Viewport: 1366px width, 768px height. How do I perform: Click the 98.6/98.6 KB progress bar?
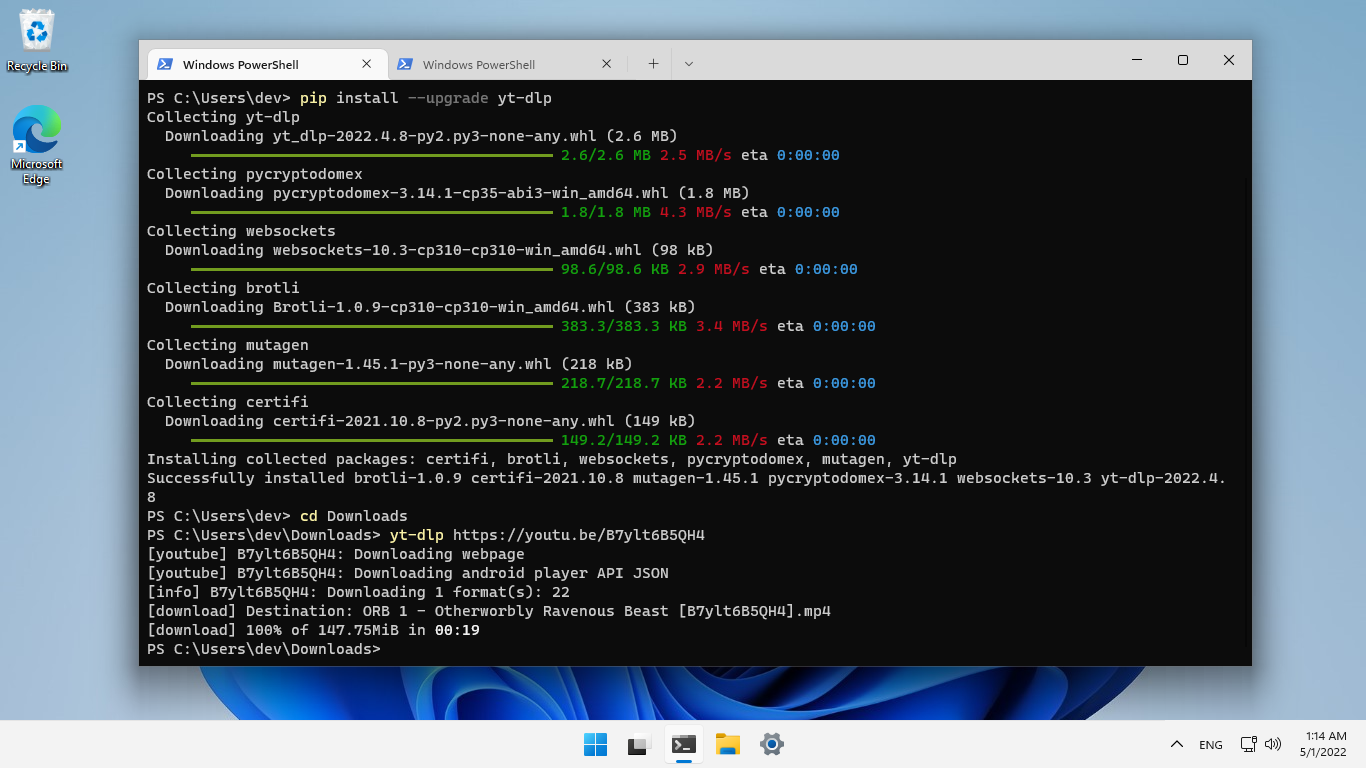tap(371, 269)
